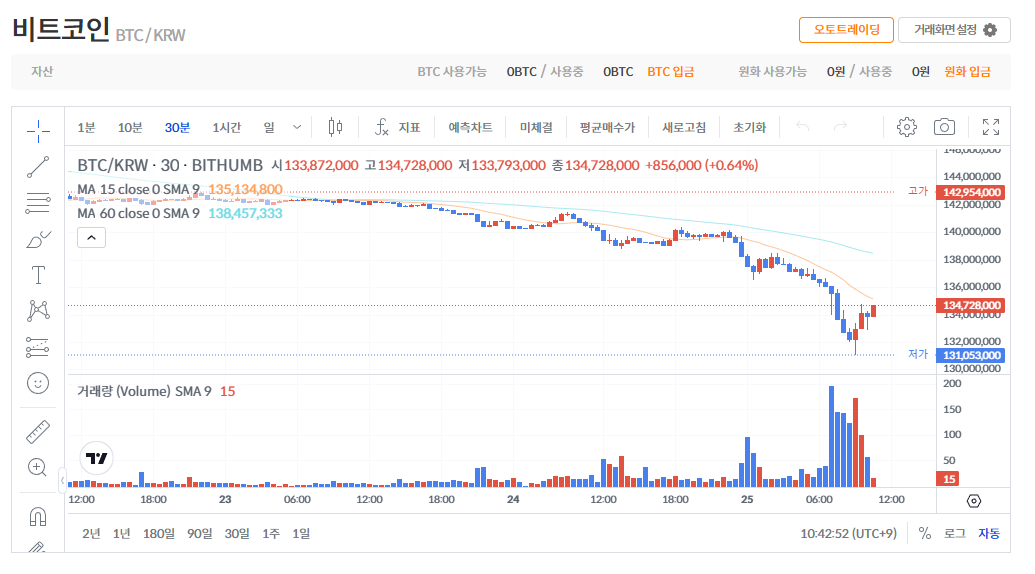Click the 새로고침 refresh button
The width and height of the screenshot is (1035, 574).
tap(684, 127)
